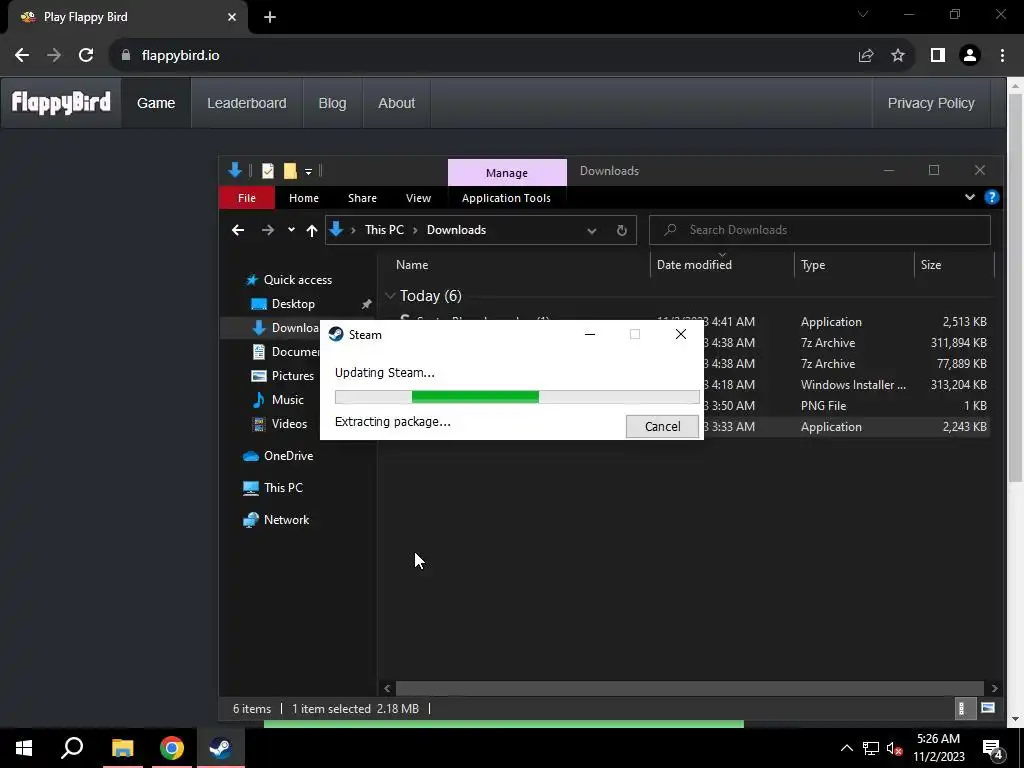1024x768 pixels.
Task: Open the Blog link
Action: point(332,103)
